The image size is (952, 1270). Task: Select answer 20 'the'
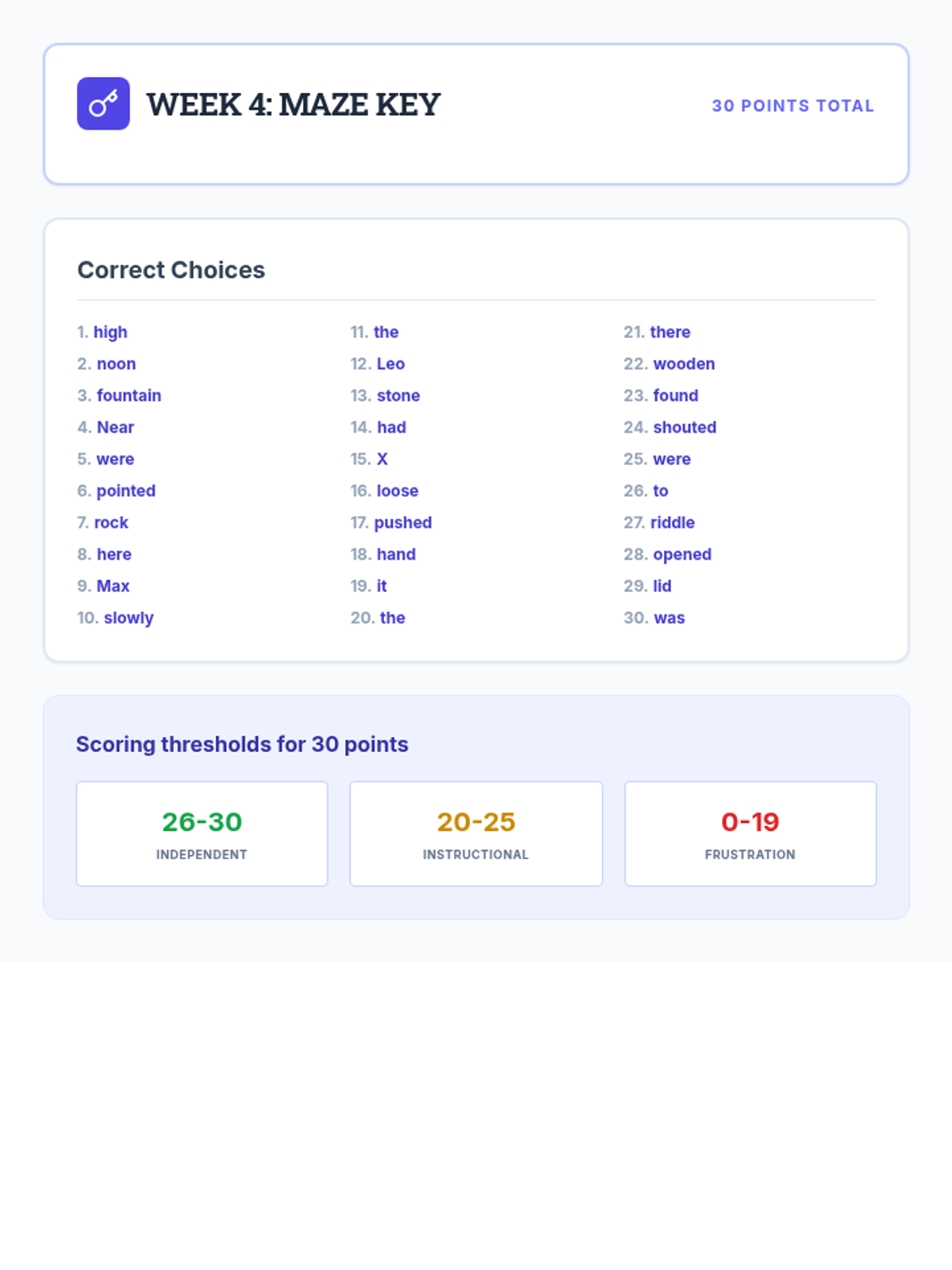[x=392, y=618]
